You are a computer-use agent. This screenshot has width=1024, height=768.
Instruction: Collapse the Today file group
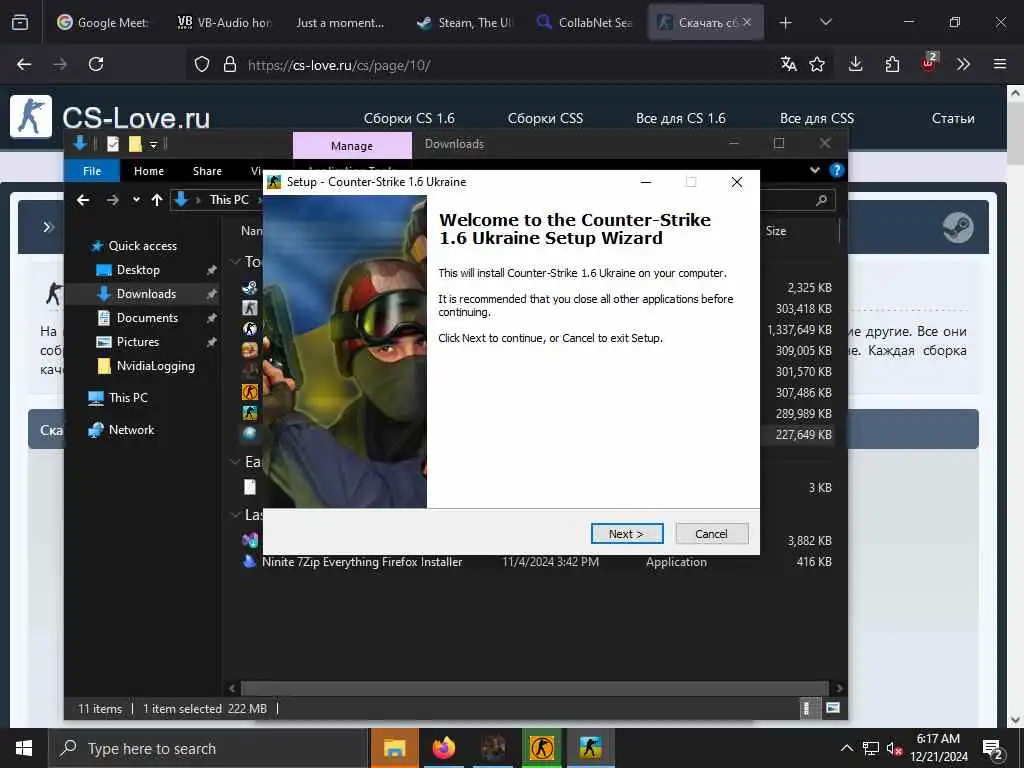pyautogui.click(x=235, y=262)
